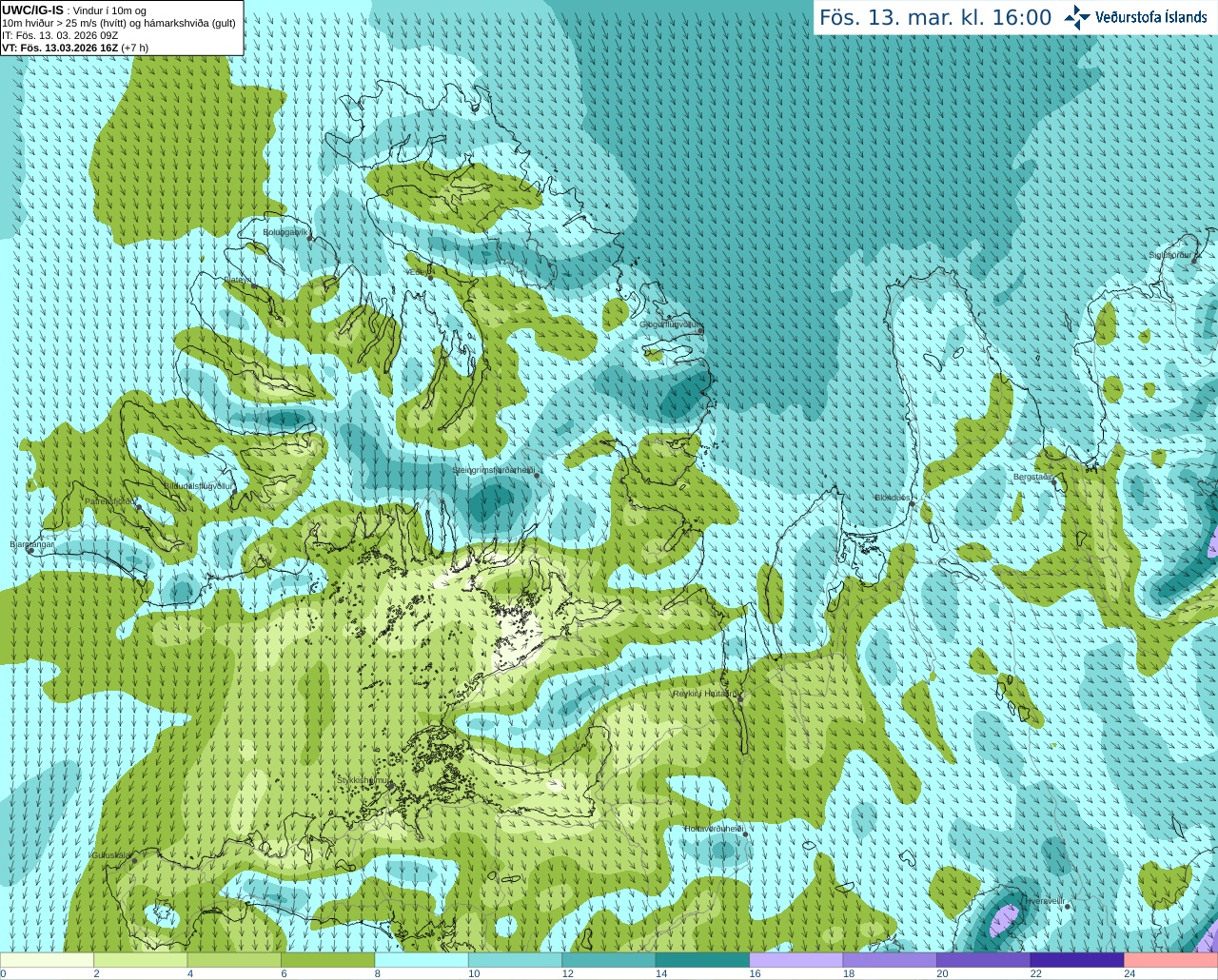This screenshot has width=1218, height=980.
Task: Click the 16–18 m/s lavender legend swatch
Action: pyautogui.click(x=796, y=960)
